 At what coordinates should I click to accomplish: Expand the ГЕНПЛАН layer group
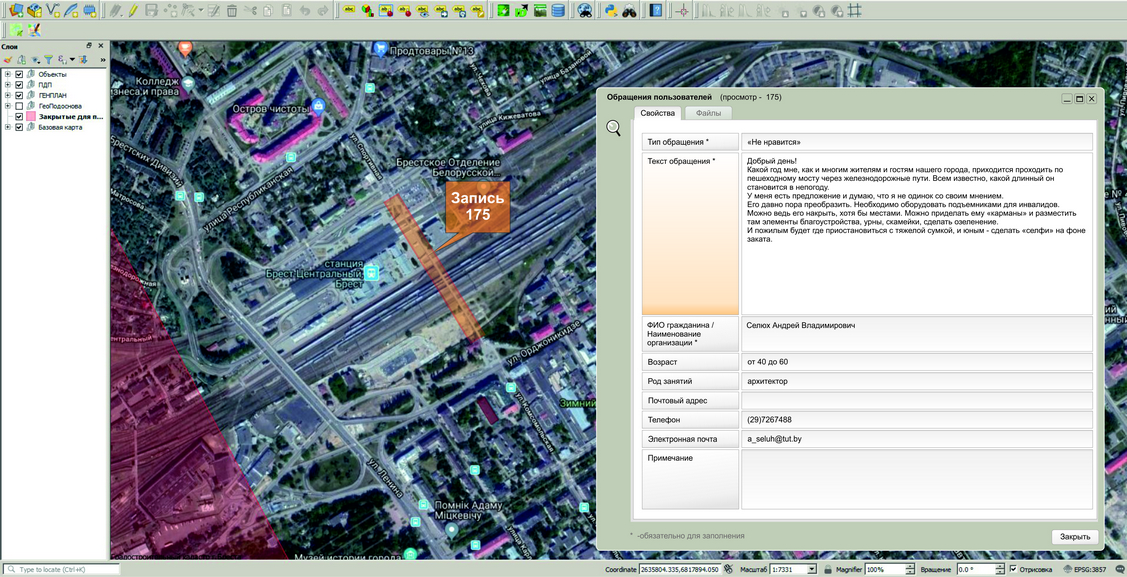pyautogui.click(x=8, y=96)
